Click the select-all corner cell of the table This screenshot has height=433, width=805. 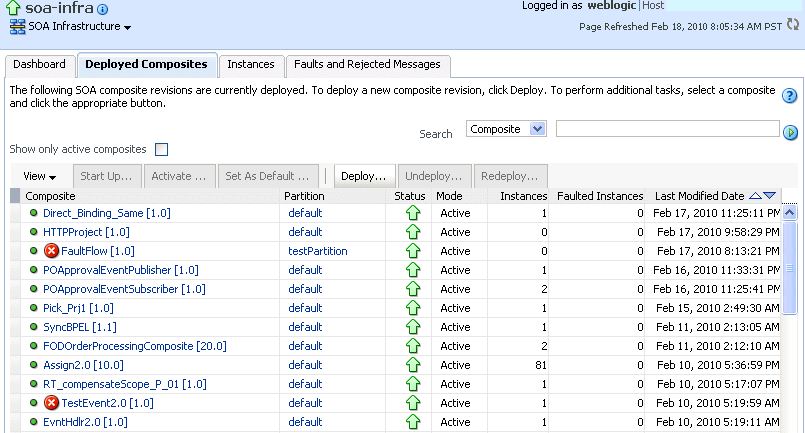15,196
